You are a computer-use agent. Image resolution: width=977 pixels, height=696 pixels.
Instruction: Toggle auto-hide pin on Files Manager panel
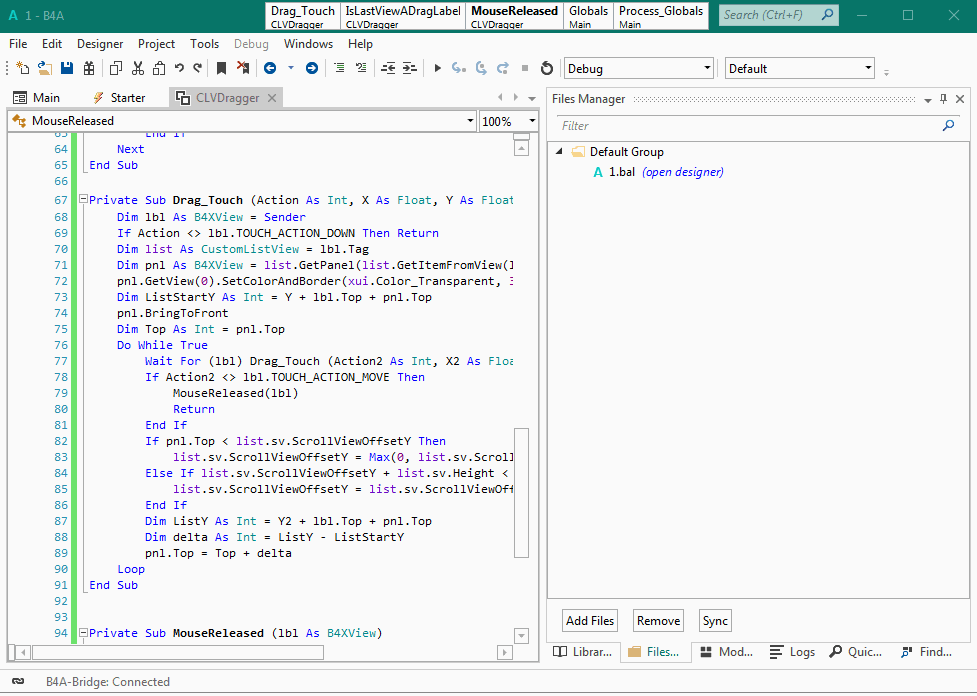click(x=943, y=99)
